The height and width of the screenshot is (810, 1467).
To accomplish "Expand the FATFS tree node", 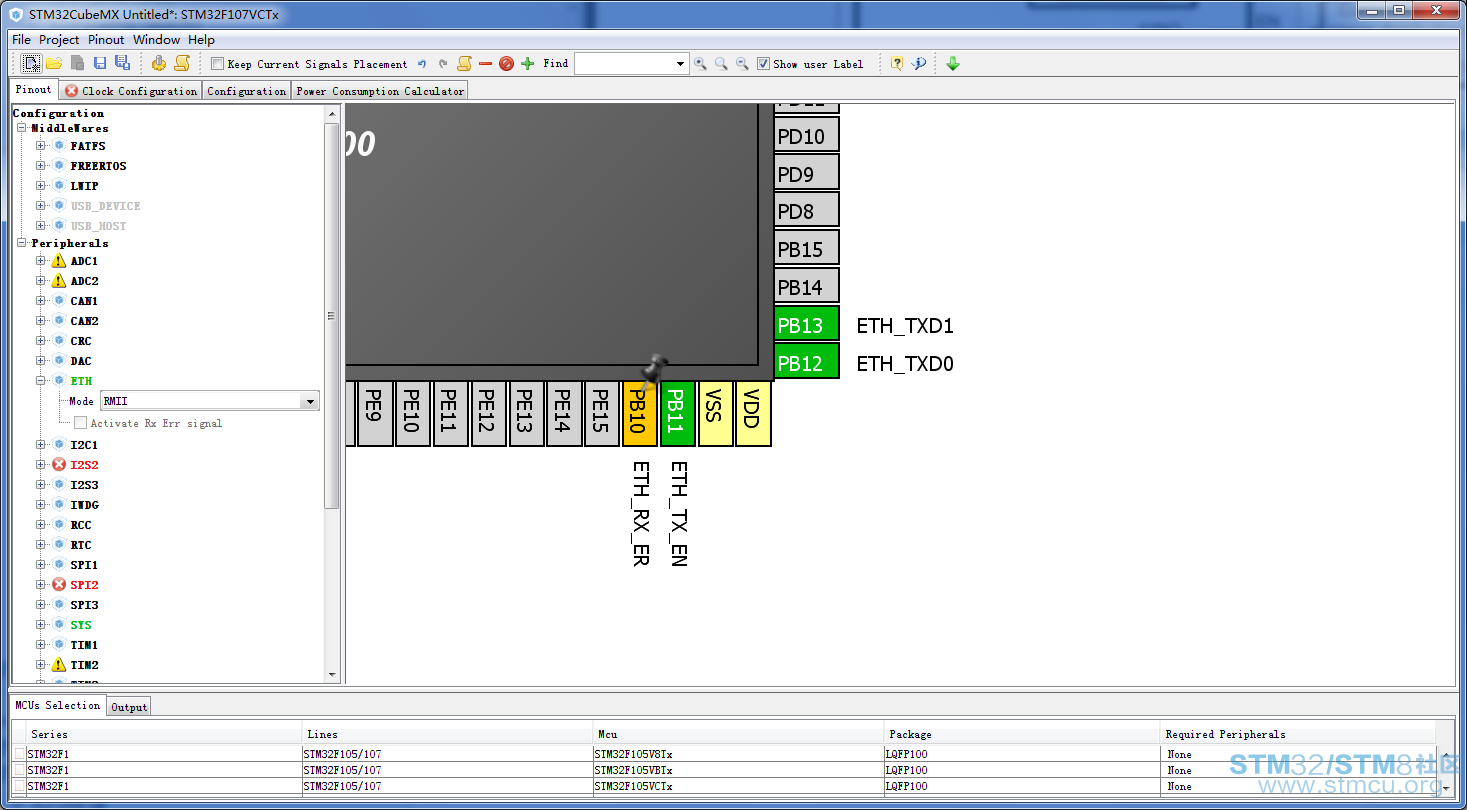I will 41,146.
